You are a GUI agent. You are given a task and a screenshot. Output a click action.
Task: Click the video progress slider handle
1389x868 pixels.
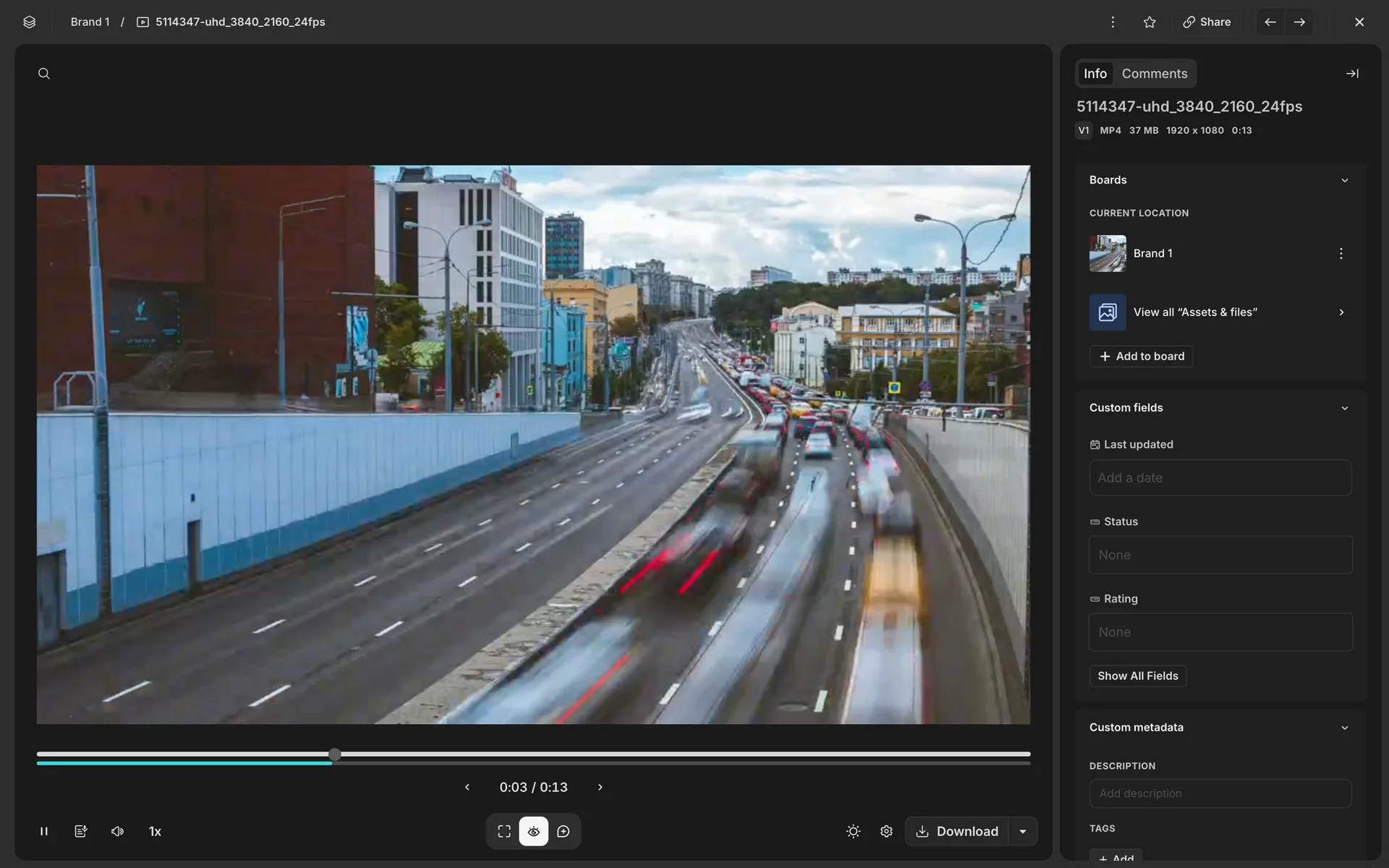(335, 754)
